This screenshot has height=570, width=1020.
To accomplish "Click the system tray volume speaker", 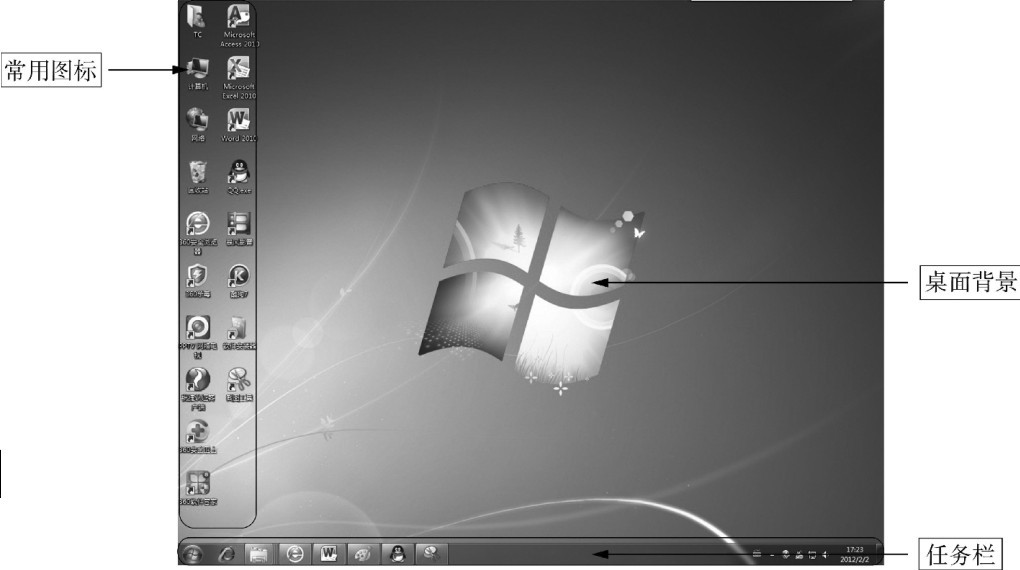I will (825, 555).
